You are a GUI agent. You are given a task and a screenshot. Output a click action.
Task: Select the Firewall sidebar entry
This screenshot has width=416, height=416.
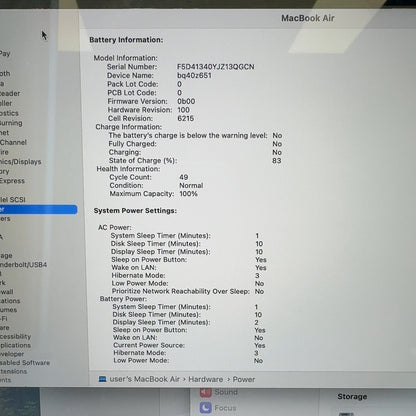7,292
